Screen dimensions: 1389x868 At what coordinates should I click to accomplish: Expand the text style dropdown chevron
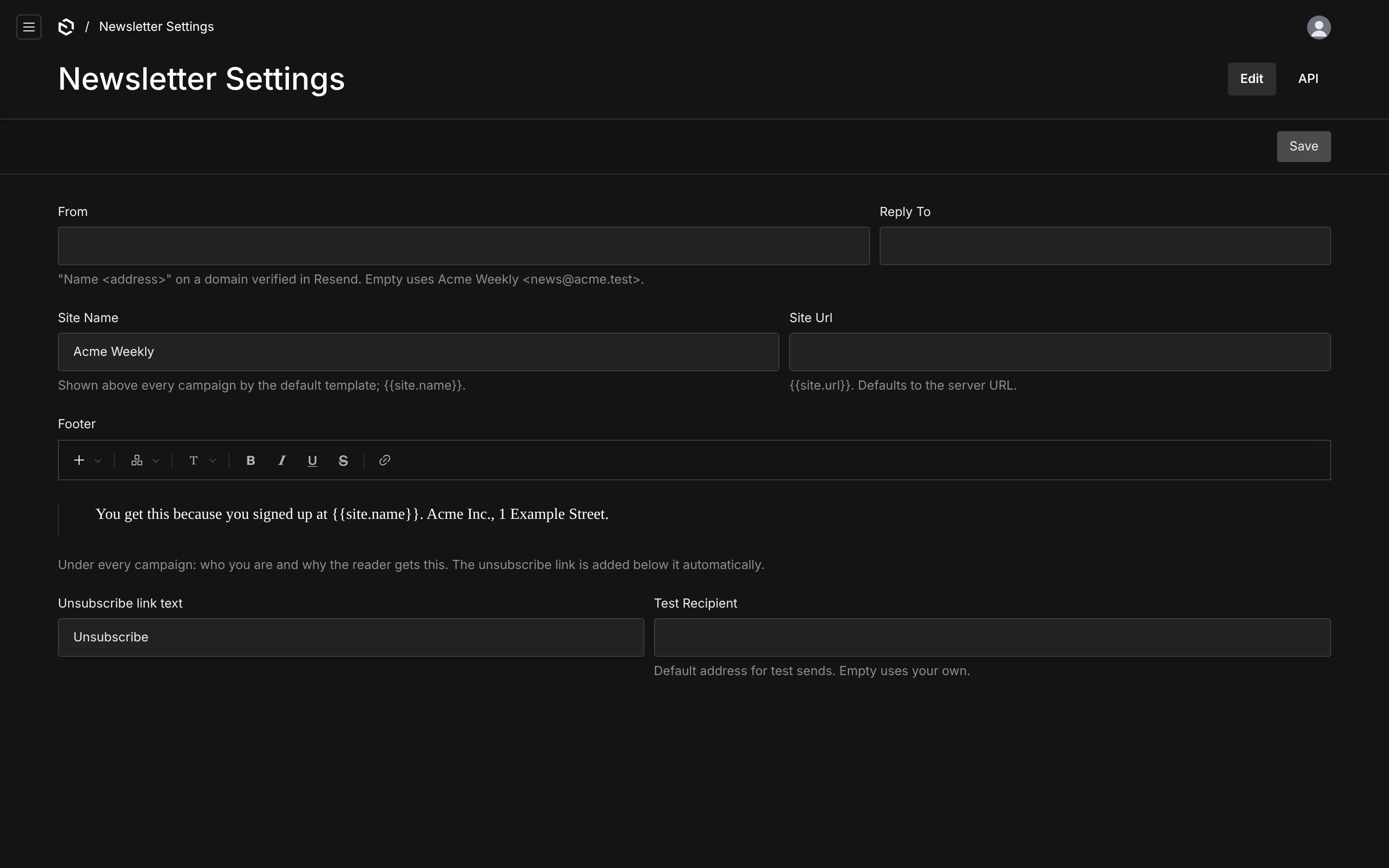click(x=213, y=461)
